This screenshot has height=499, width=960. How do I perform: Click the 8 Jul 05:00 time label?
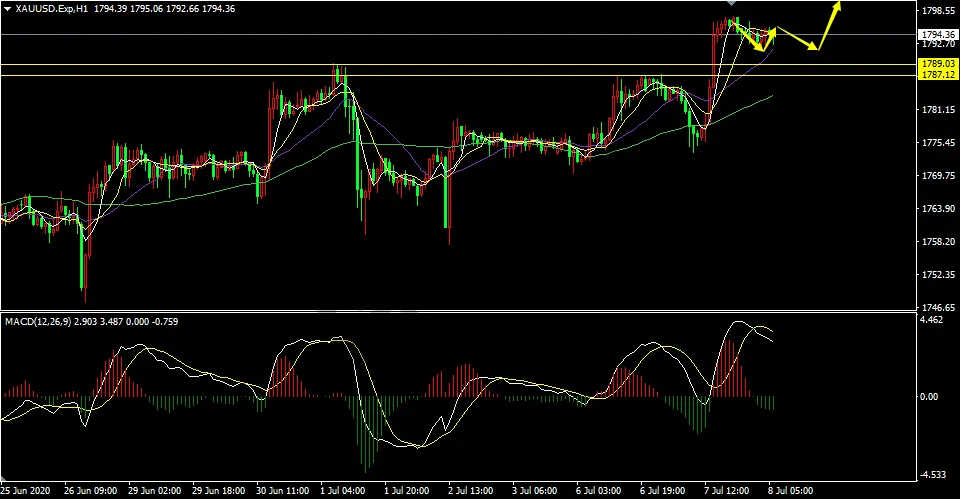(791, 491)
